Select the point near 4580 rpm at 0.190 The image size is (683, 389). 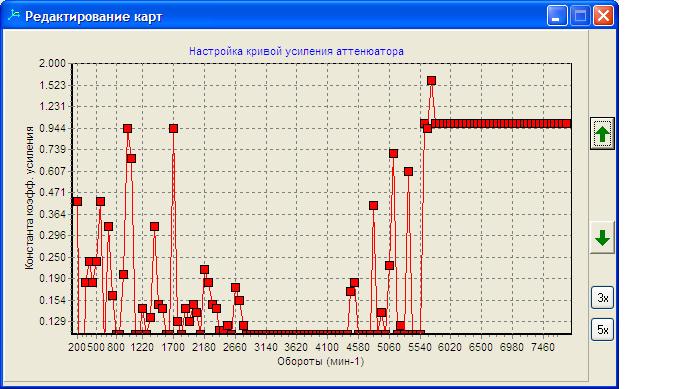point(354,283)
